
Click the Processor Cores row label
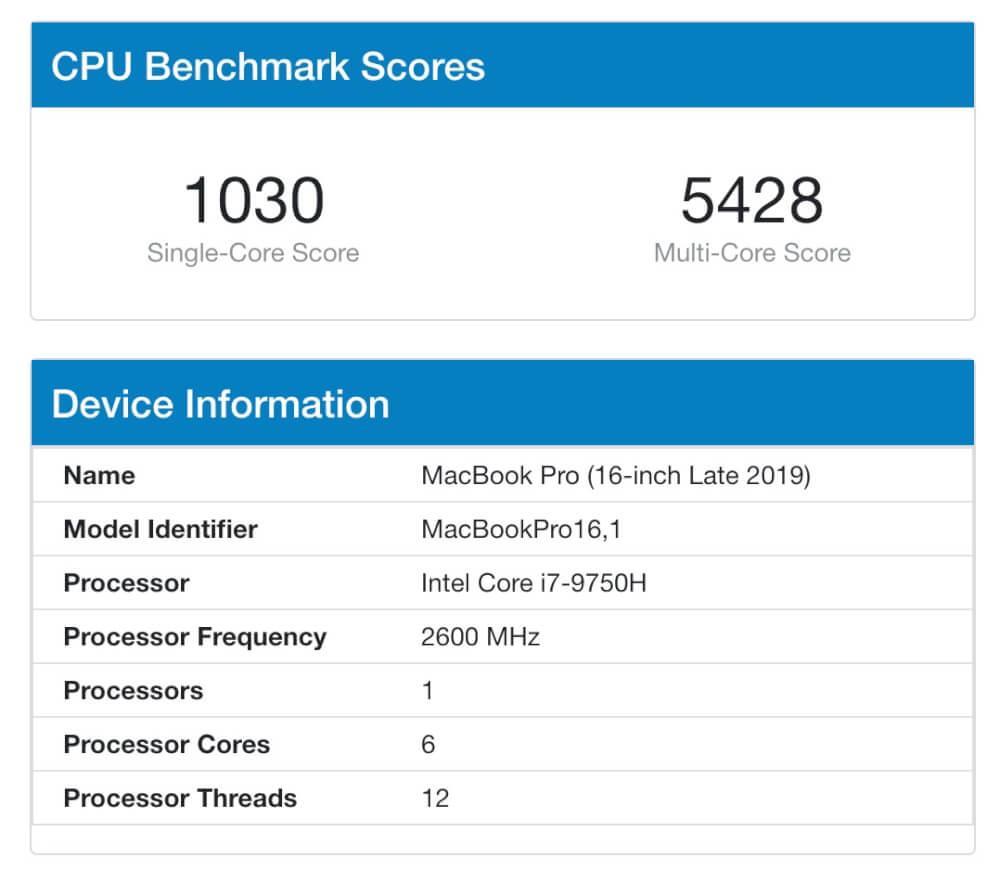coord(167,745)
